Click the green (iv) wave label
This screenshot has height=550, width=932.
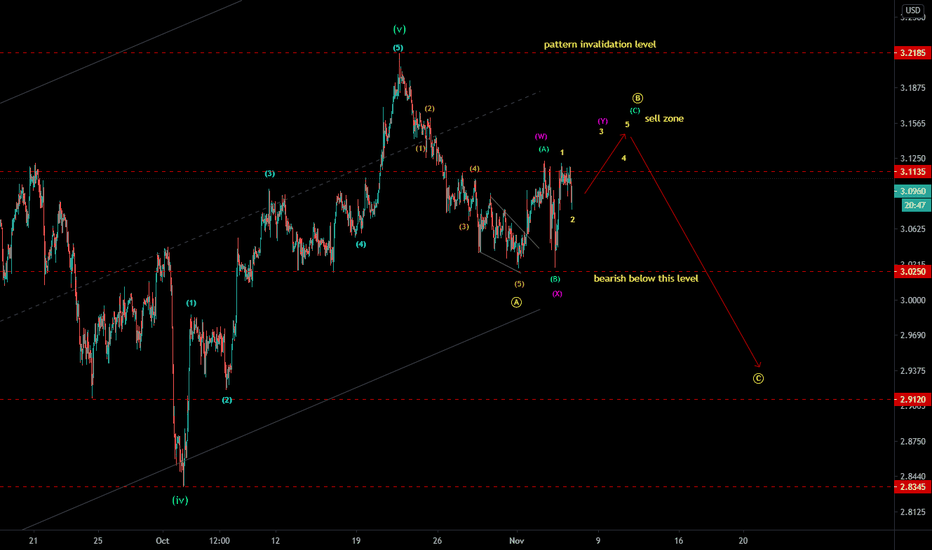(x=180, y=500)
